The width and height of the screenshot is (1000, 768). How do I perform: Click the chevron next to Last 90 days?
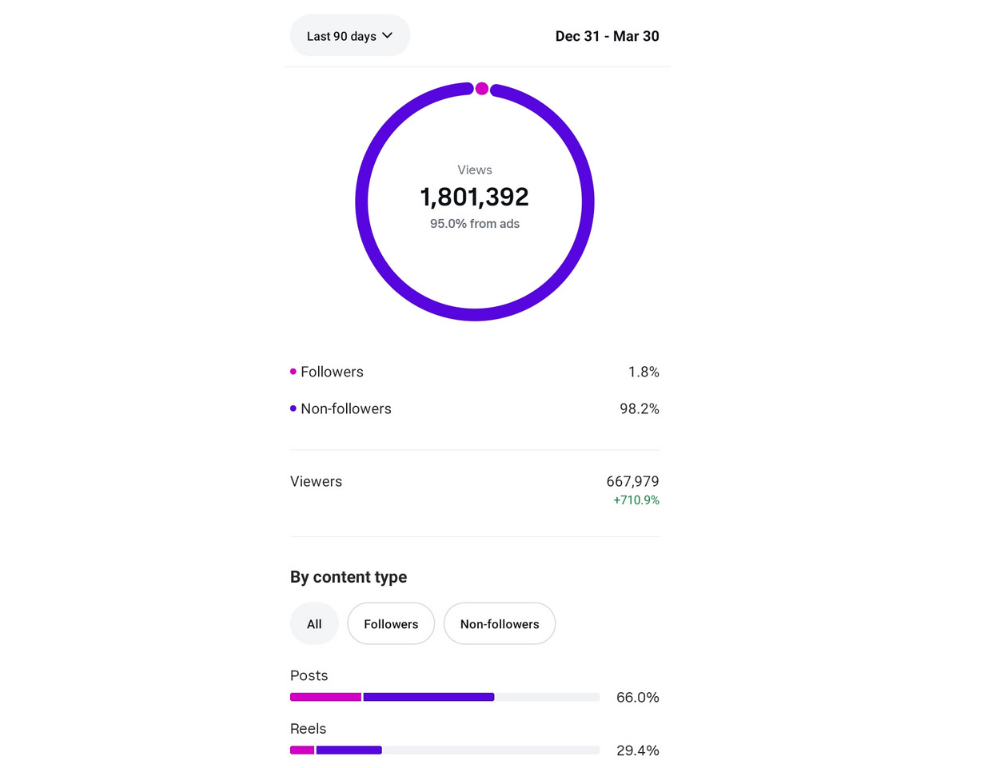tap(387, 36)
